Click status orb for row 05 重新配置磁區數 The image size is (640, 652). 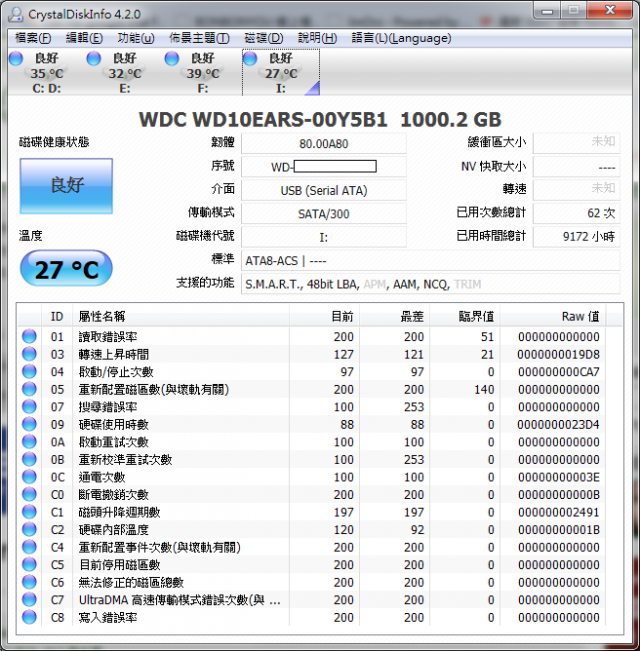[x=29, y=389]
